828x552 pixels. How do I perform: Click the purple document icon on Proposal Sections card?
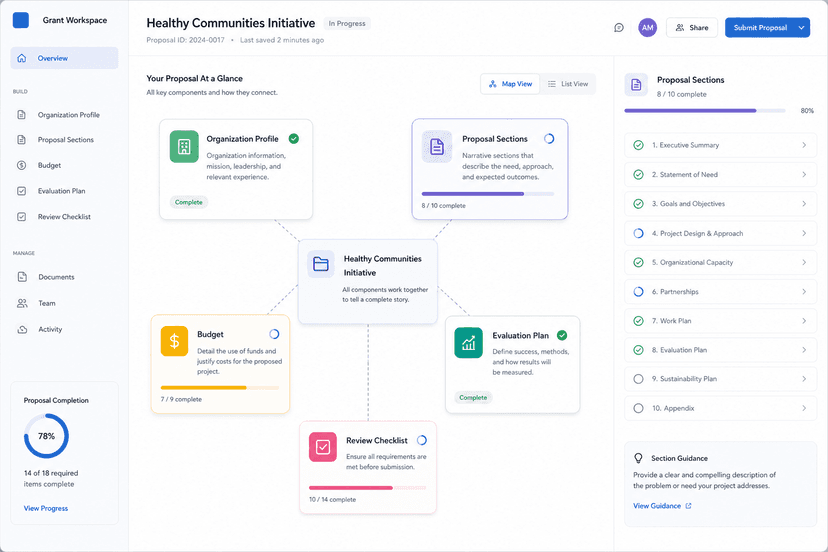click(x=437, y=146)
